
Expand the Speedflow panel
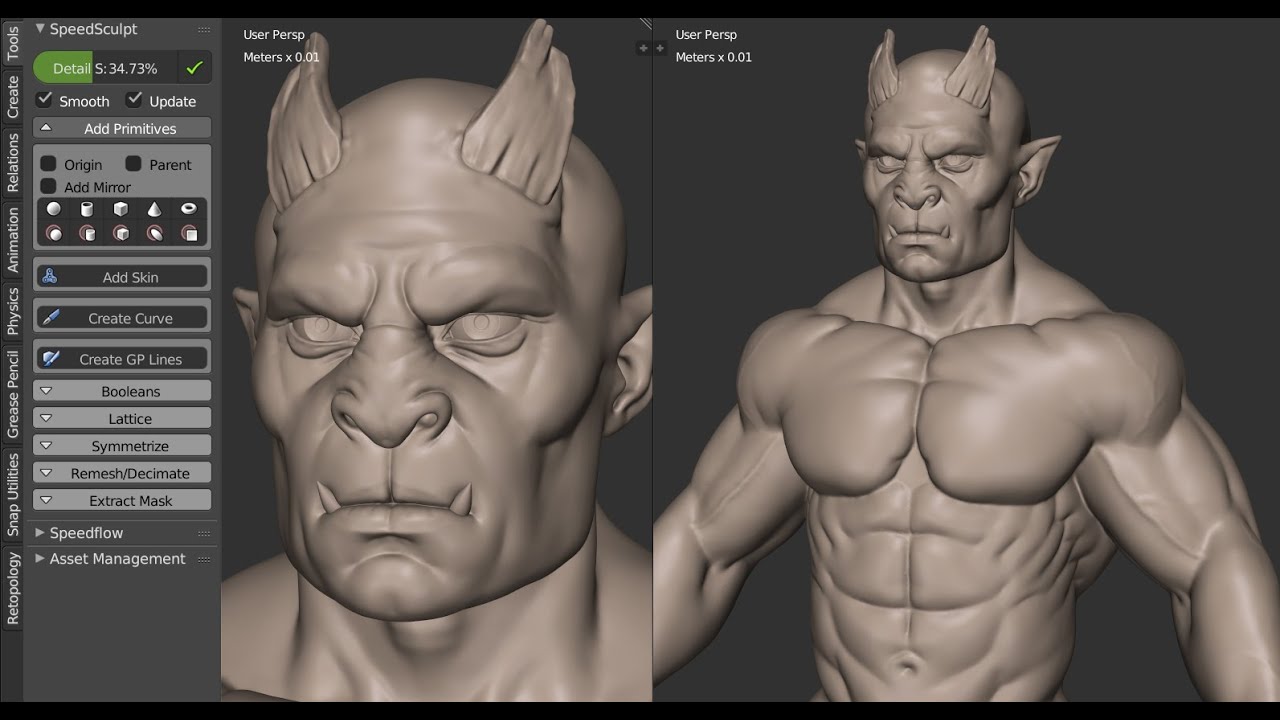[40, 533]
